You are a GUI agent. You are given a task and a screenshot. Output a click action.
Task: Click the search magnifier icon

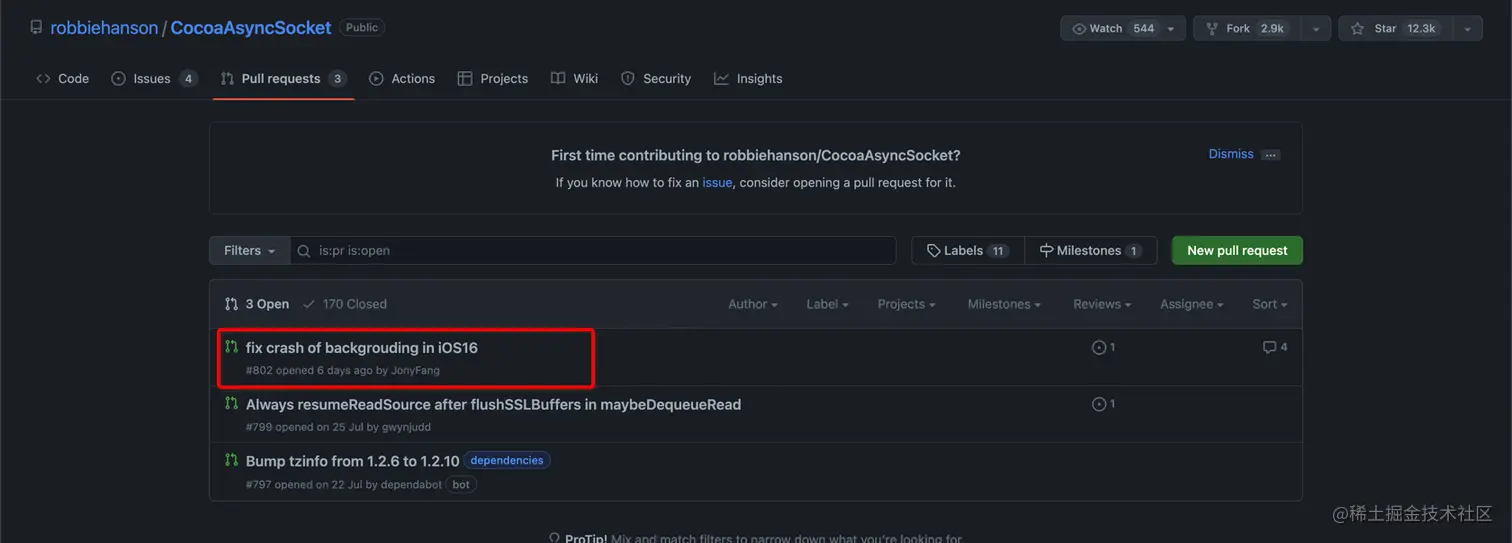point(304,251)
